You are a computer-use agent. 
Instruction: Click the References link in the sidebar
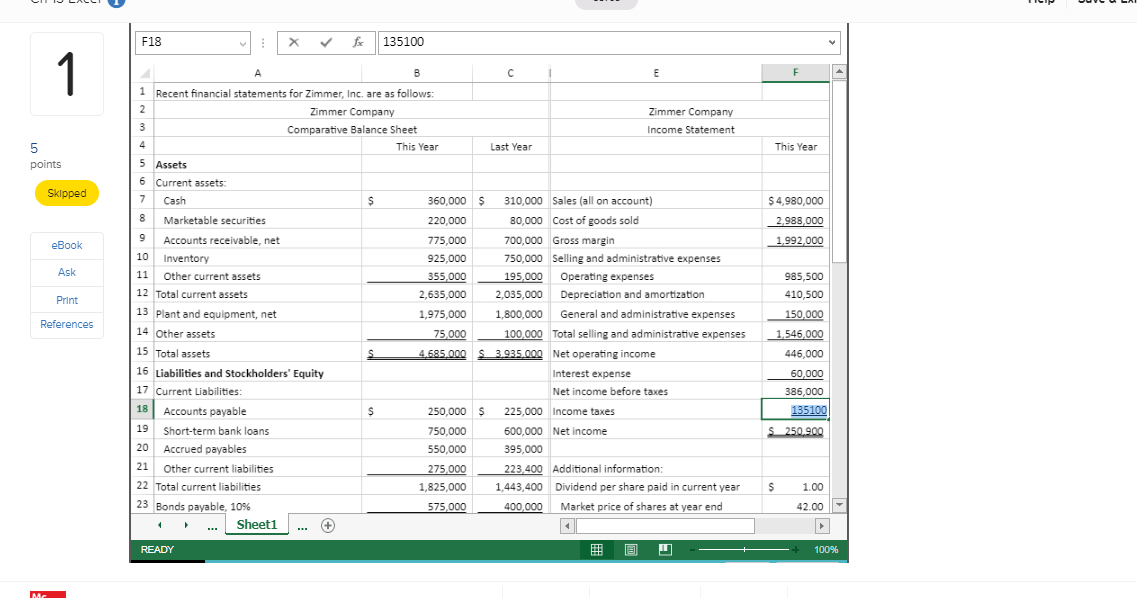(x=66, y=323)
